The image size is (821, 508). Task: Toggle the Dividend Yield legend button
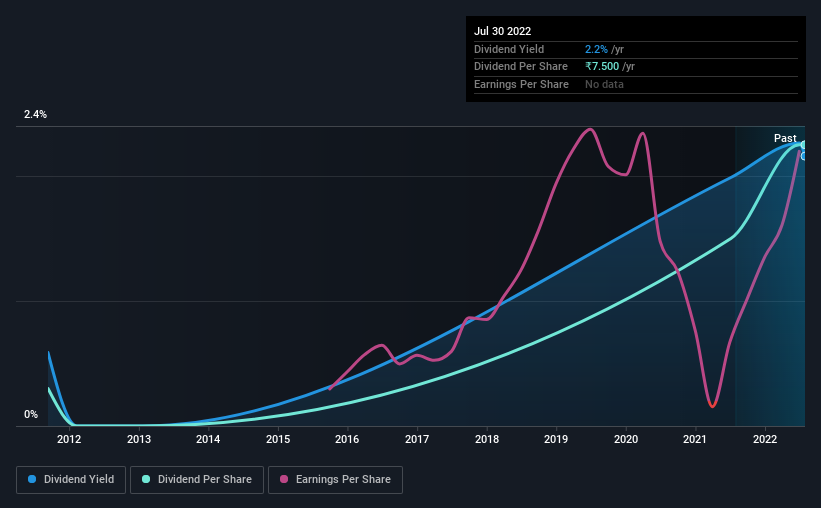[71, 480]
